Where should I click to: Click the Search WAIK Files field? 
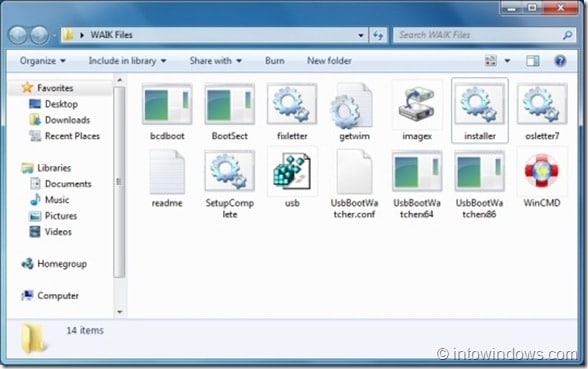[x=484, y=35]
